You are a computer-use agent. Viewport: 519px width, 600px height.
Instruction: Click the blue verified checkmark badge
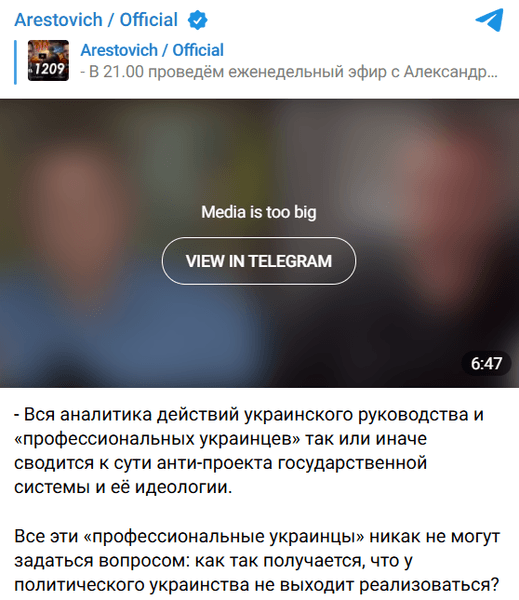197,20
